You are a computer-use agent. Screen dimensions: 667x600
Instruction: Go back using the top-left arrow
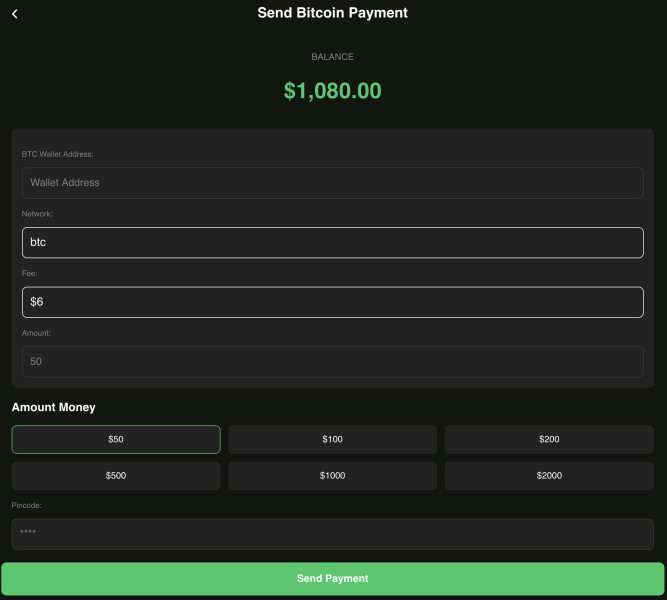(15, 14)
